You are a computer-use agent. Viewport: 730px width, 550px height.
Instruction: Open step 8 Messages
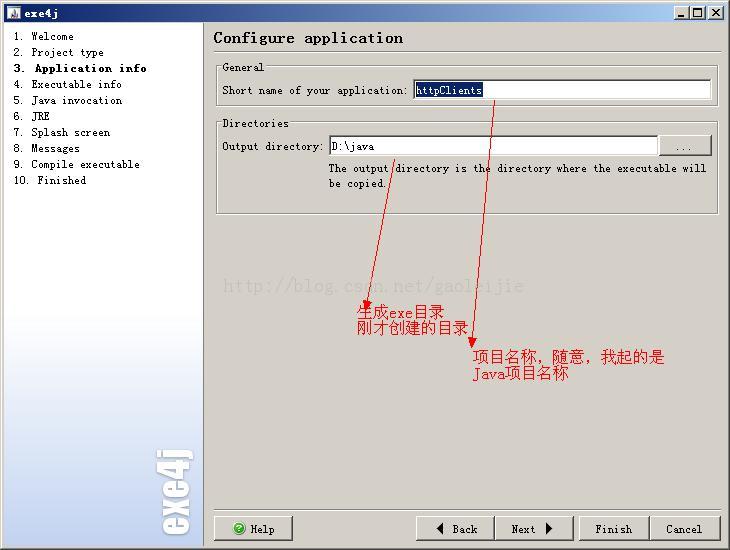click(46, 148)
